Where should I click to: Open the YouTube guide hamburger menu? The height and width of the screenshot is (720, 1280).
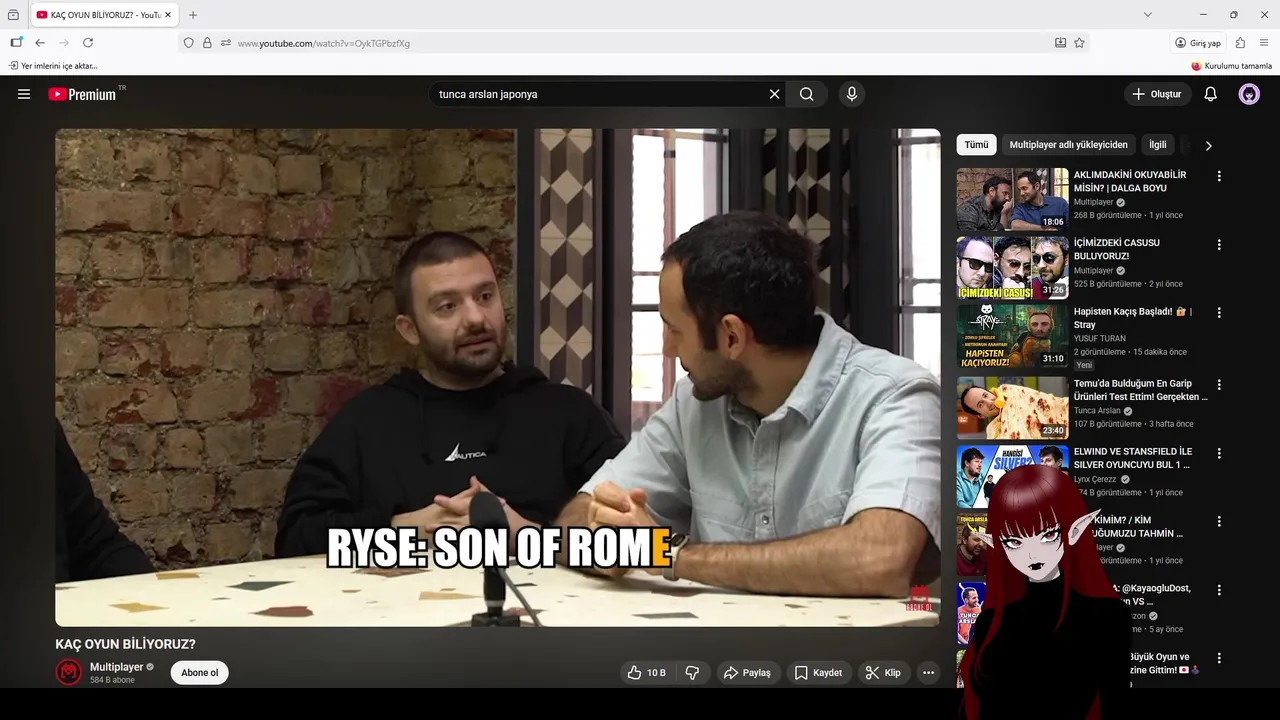click(24, 94)
